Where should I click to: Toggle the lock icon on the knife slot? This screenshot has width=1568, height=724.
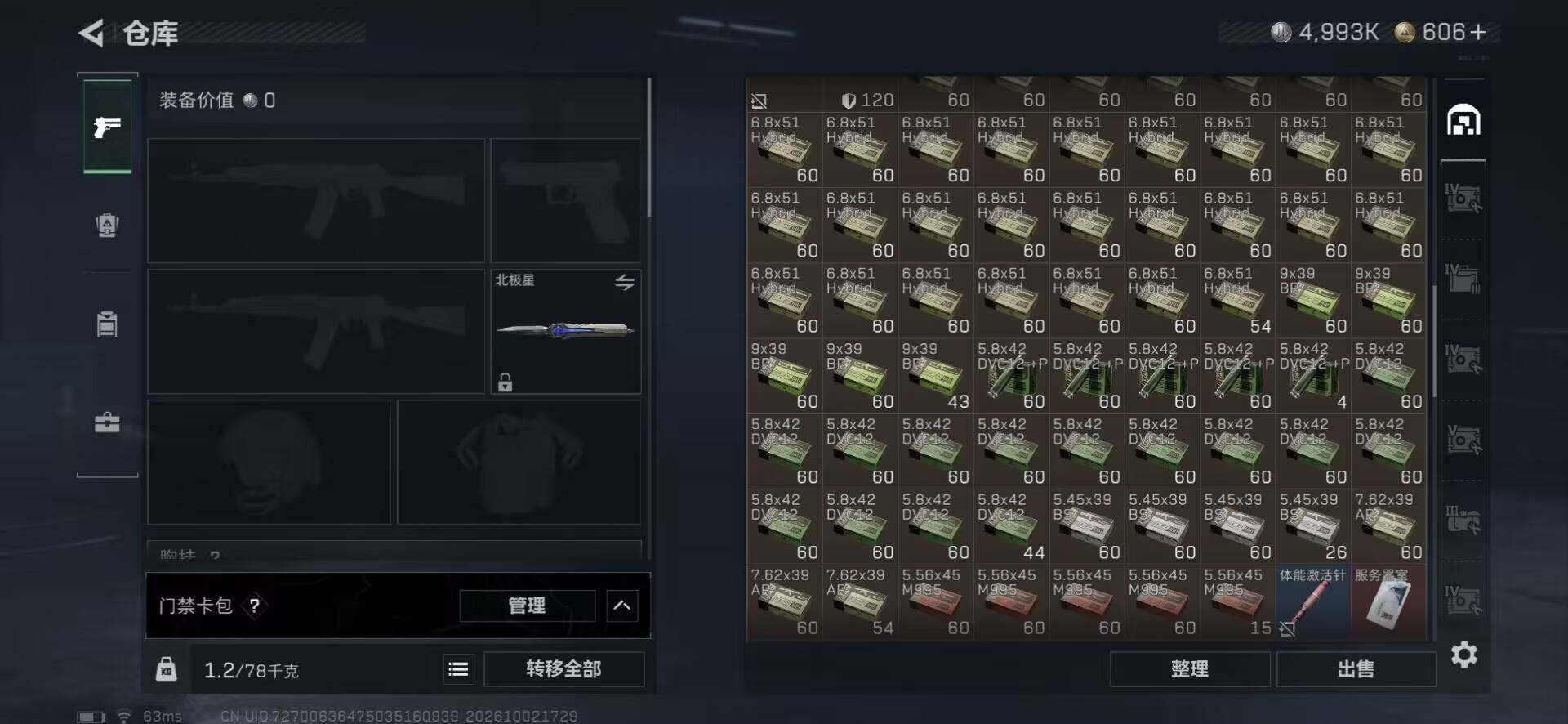[506, 382]
